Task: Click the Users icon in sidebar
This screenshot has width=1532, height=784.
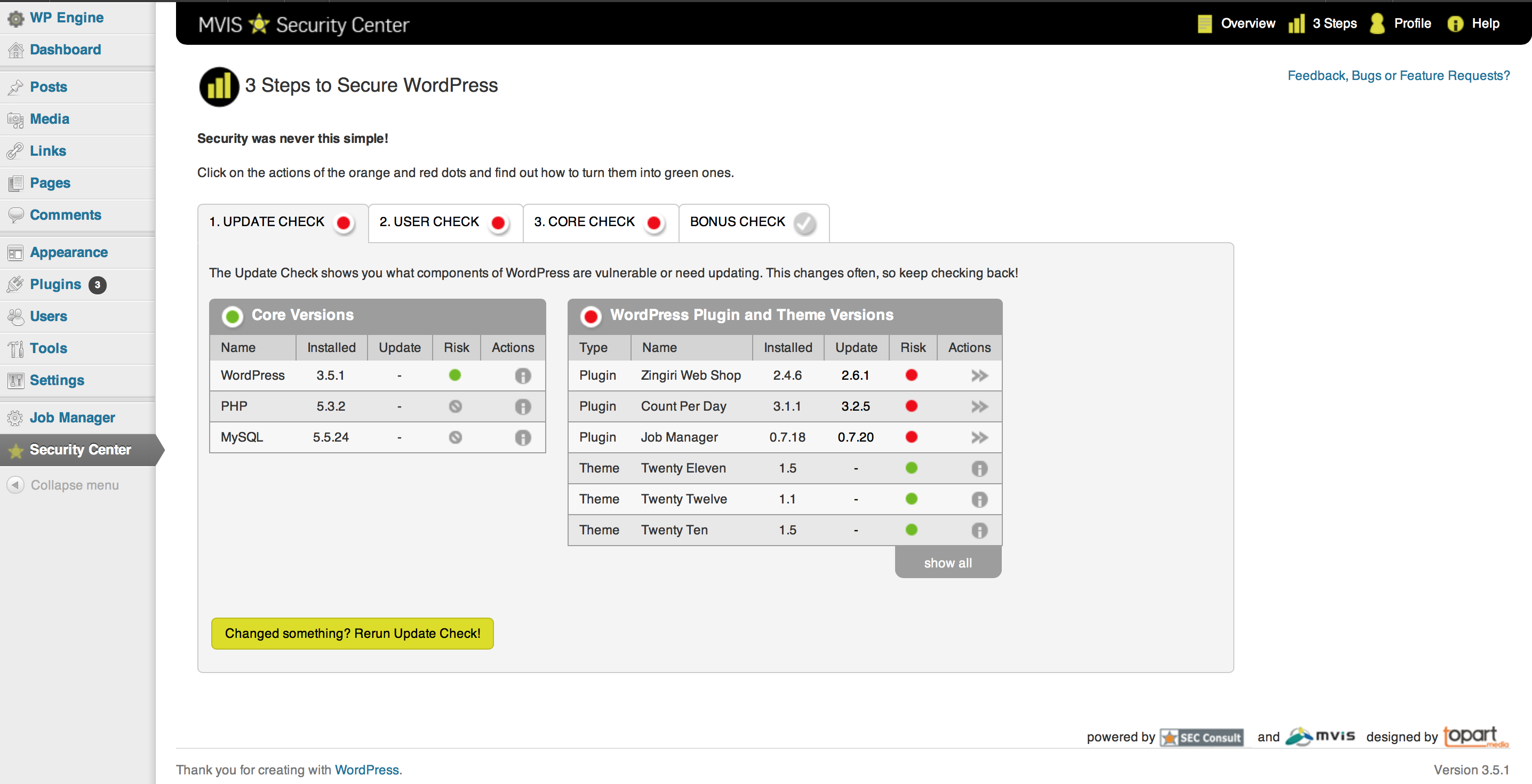Action: pyautogui.click(x=15, y=317)
